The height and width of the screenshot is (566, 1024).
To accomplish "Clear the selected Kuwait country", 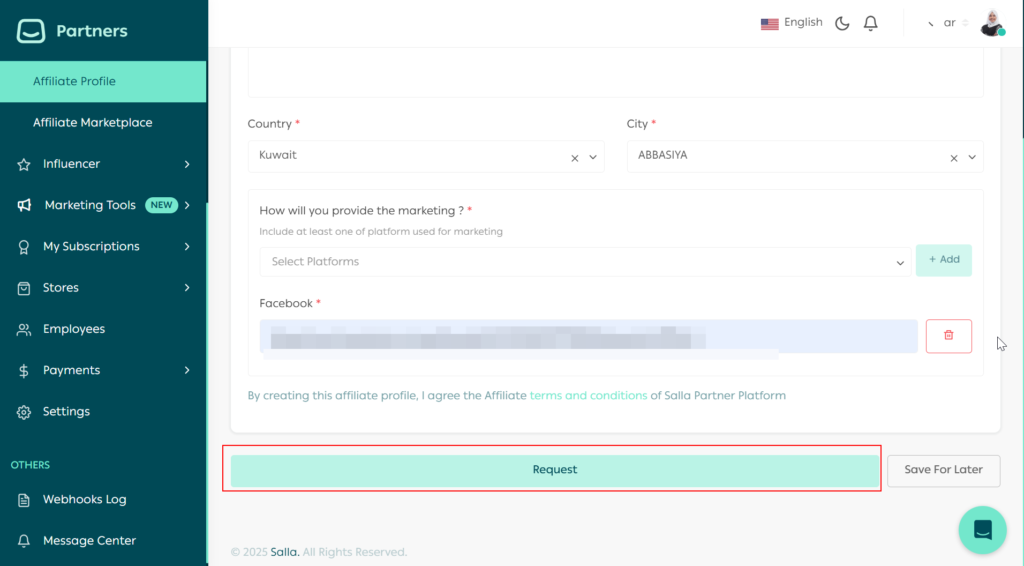I will click(x=575, y=157).
